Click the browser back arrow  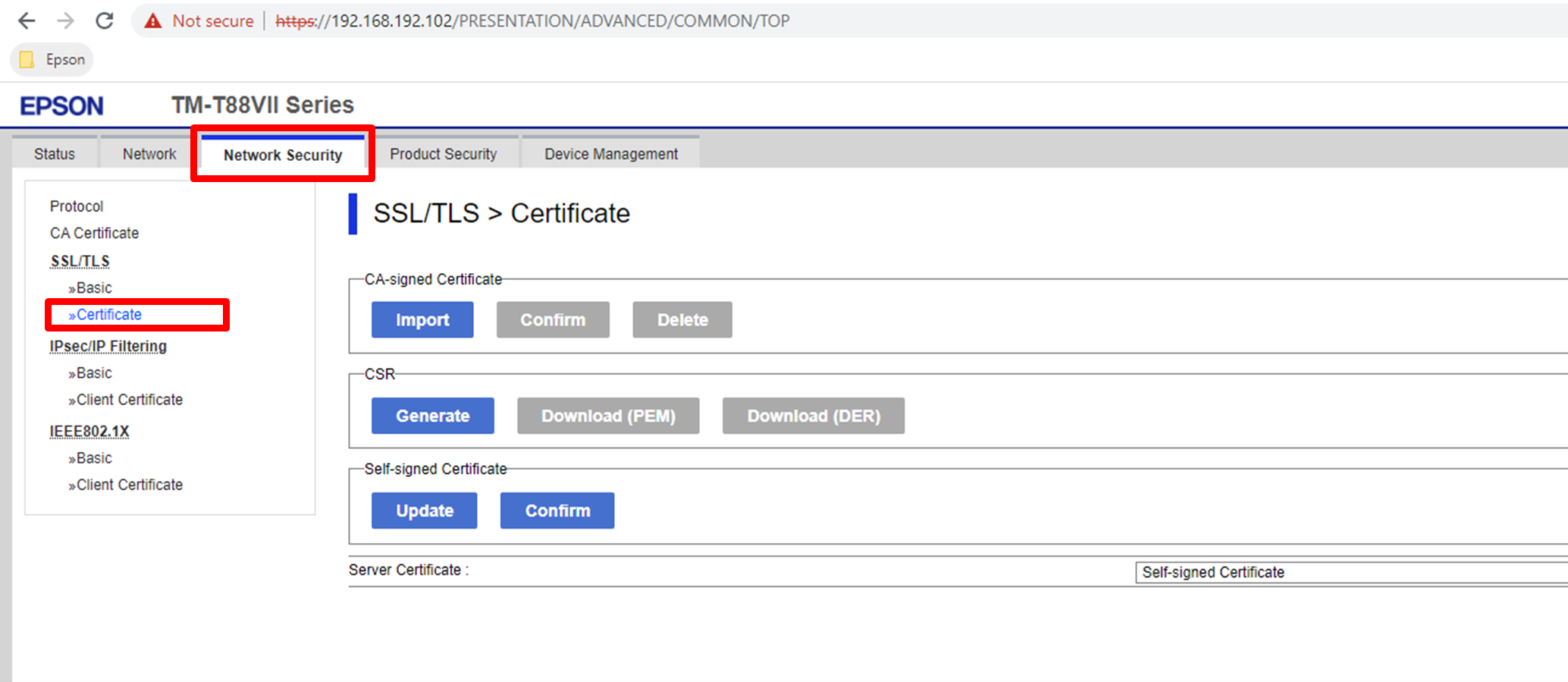(x=27, y=20)
